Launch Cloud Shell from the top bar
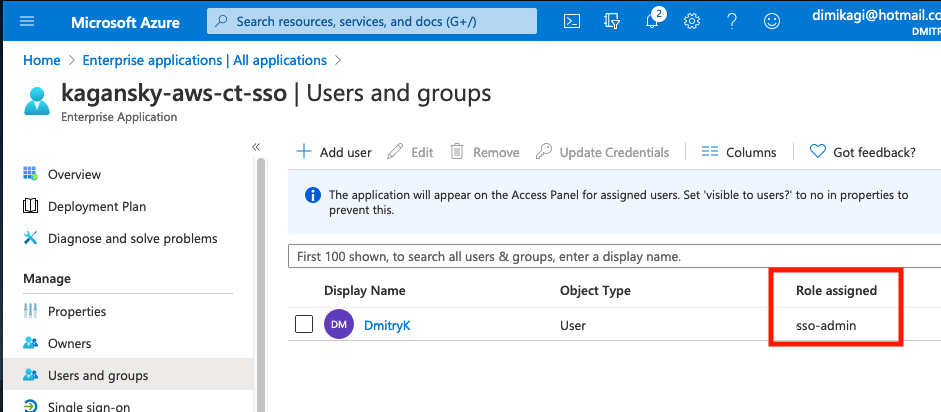This screenshot has width=941, height=412. 572,20
